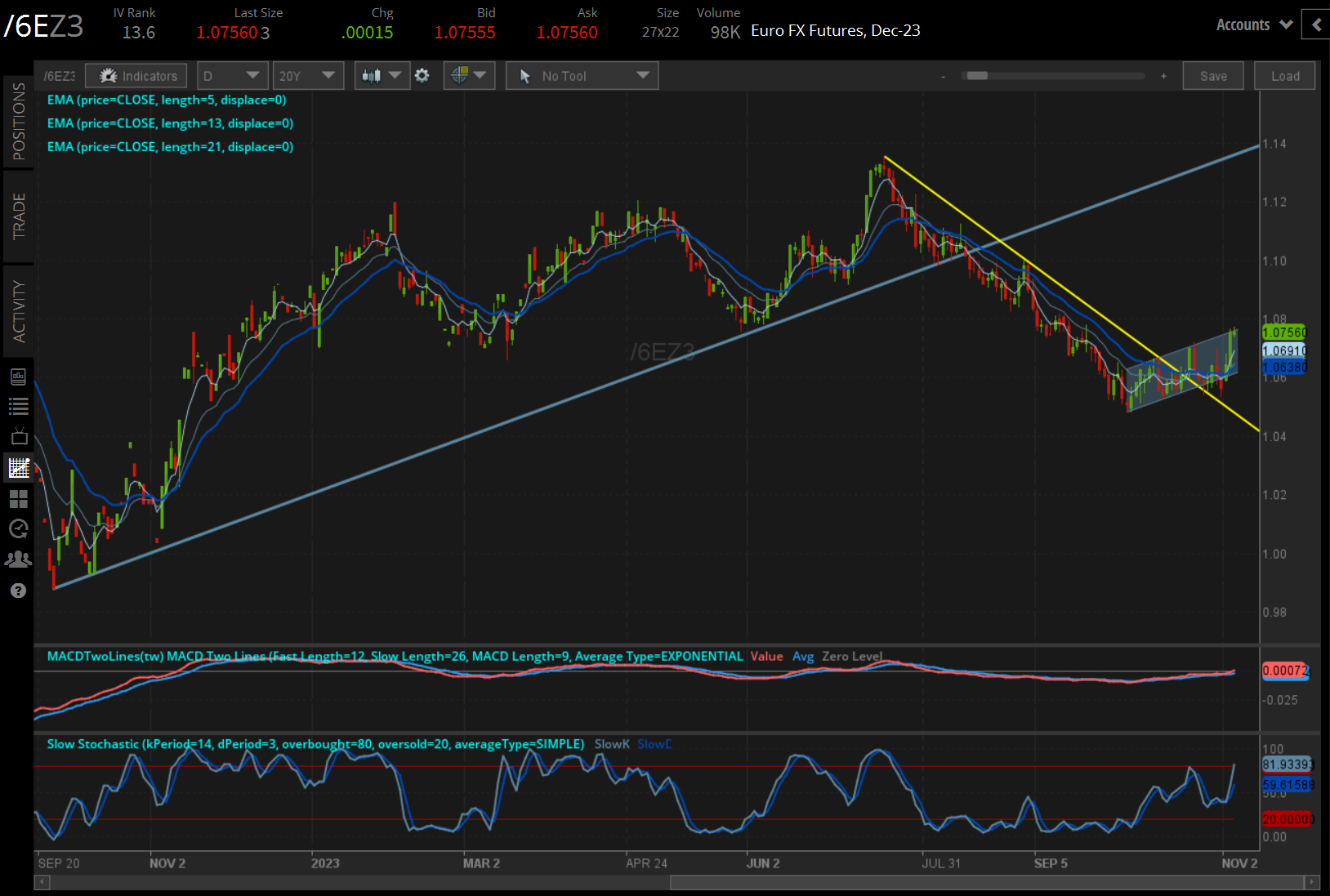
Task: Open the 20Y time frame dropdown
Action: 307,76
